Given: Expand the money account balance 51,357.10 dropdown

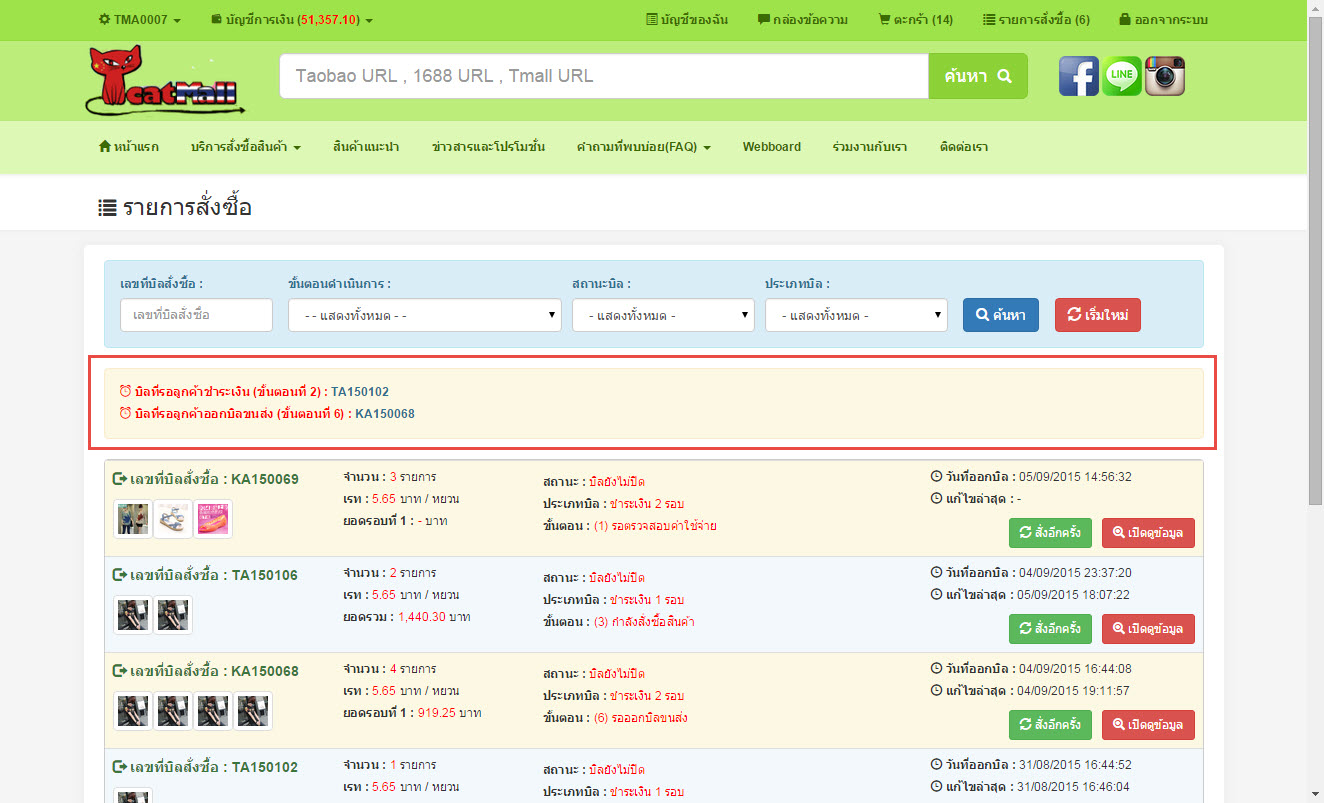Looking at the screenshot, I should [292, 20].
